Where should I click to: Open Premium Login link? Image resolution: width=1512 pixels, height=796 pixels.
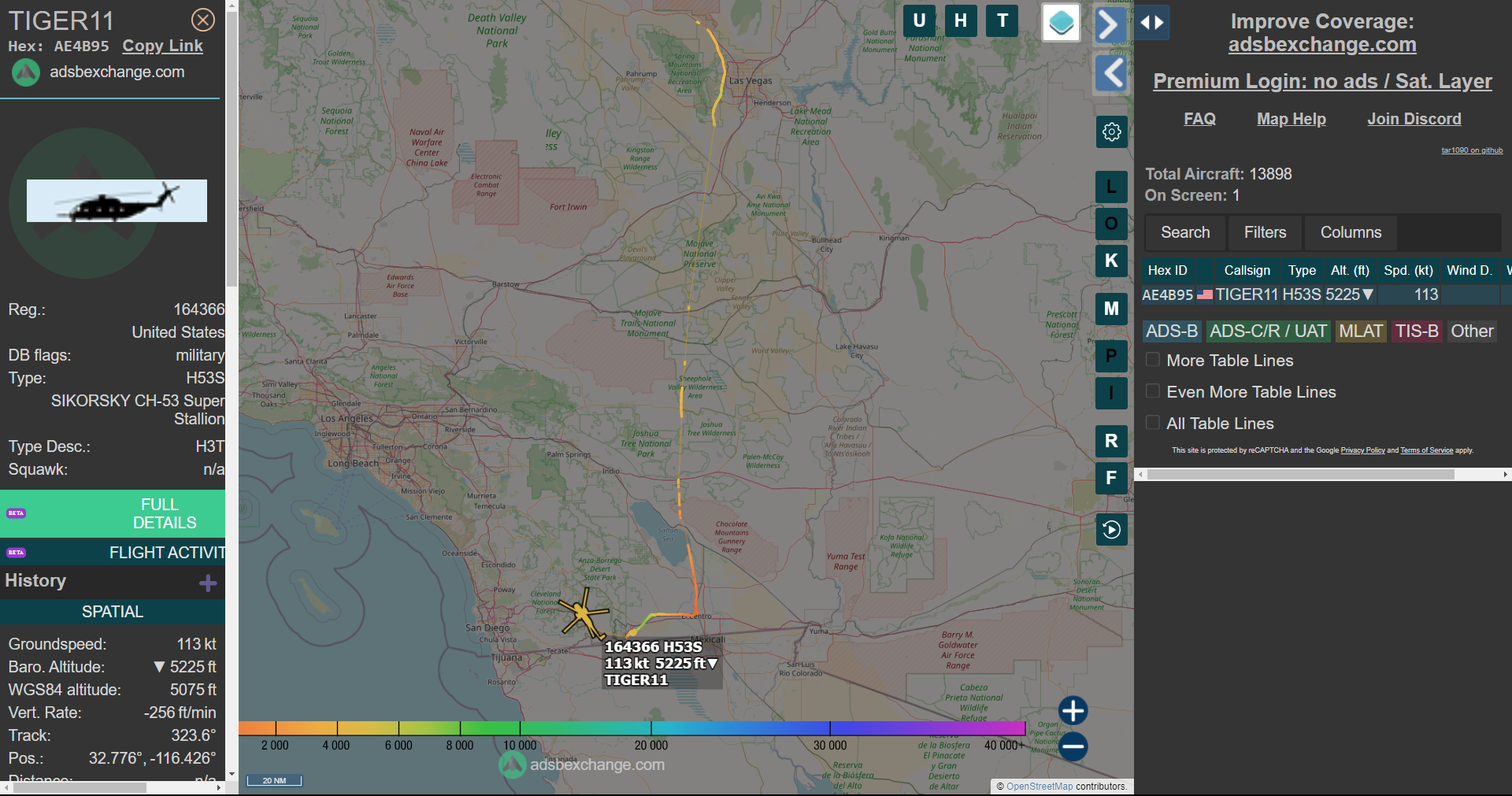[1322, 81]
